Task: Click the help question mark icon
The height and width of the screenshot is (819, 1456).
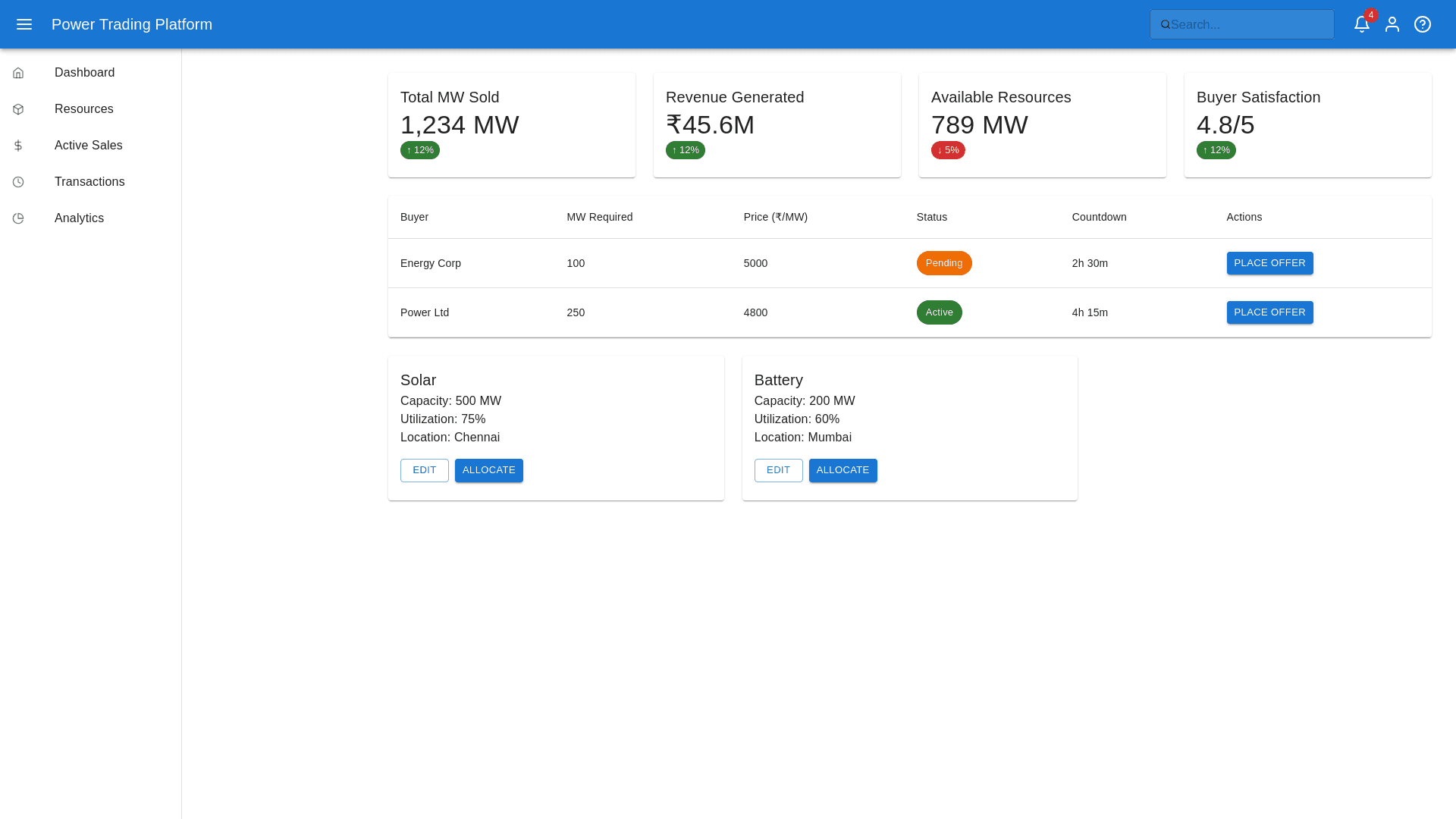Action: pyautogui.click(x=1423, y=24)
